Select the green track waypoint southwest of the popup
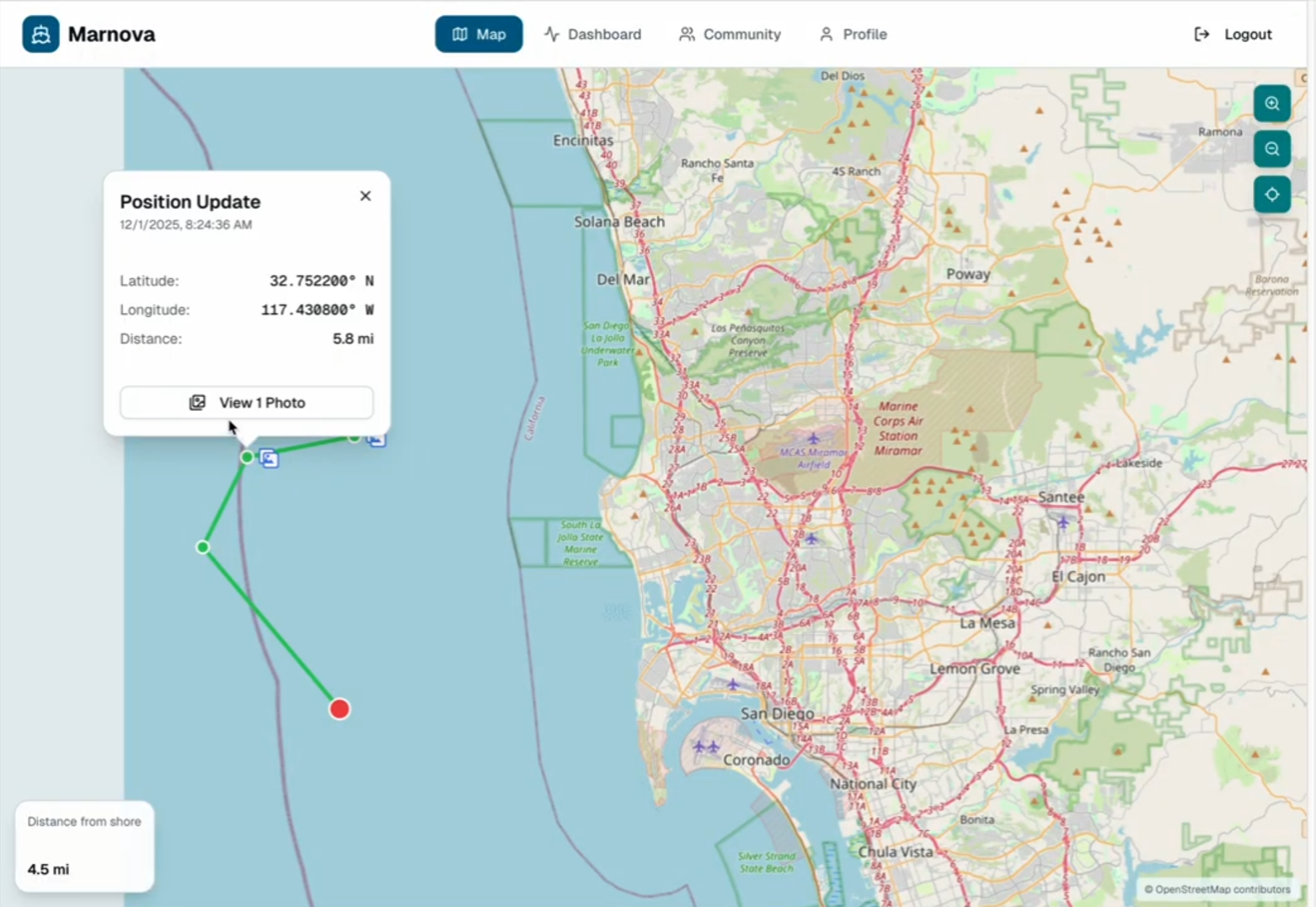This screenshot has height=907, width=1316. [203, 547]
